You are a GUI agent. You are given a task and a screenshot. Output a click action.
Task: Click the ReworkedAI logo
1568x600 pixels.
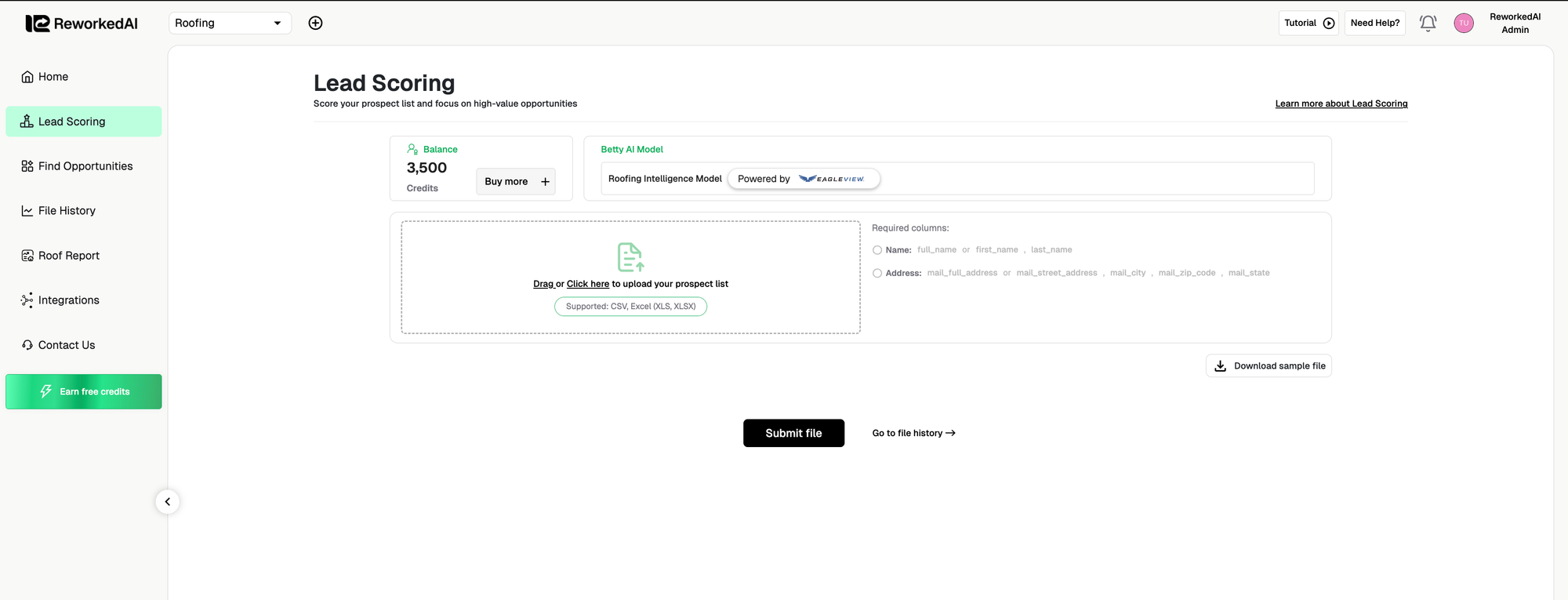point(82,24)
